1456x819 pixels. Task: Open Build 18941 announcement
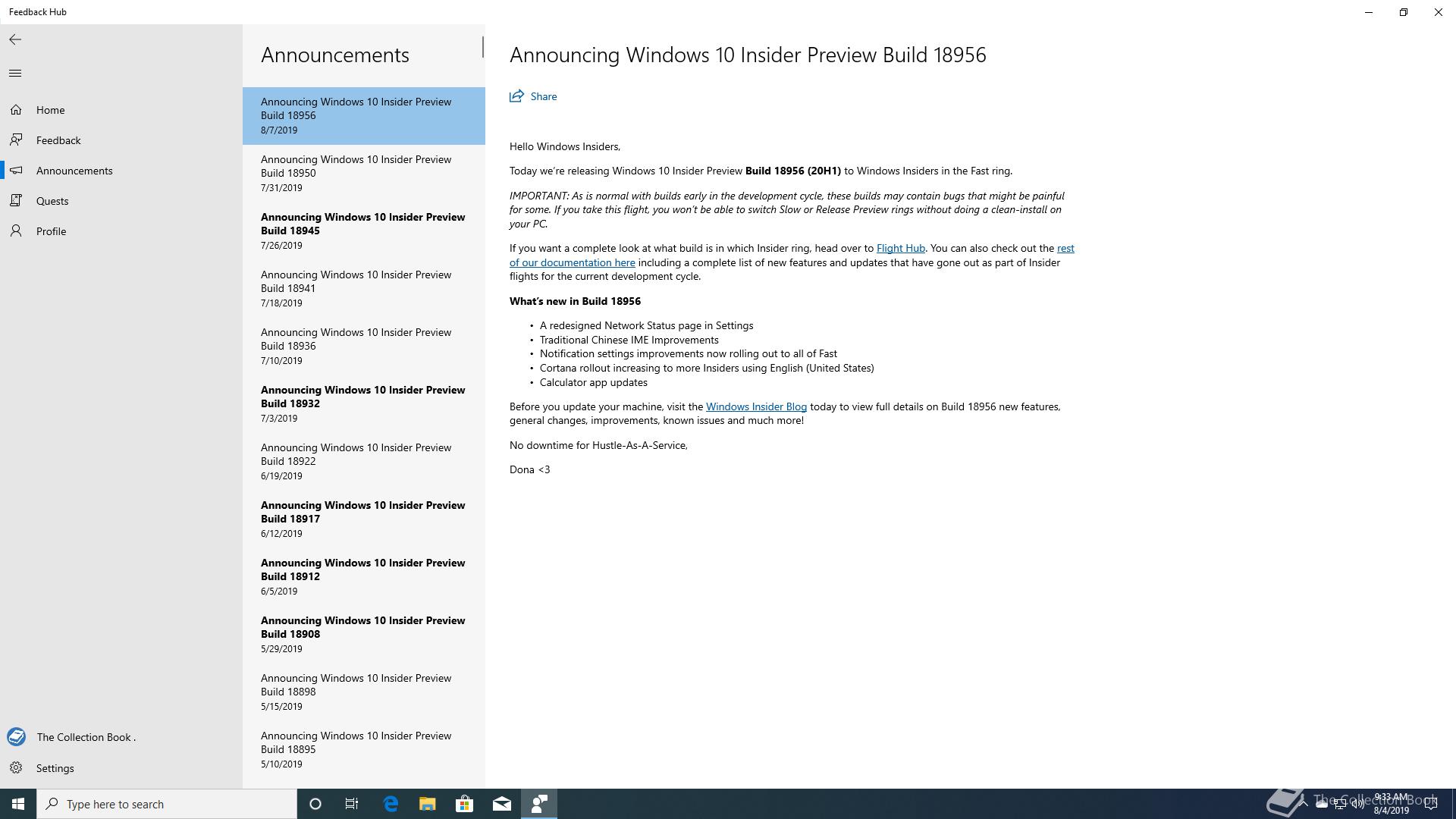(x=364, y=289)
